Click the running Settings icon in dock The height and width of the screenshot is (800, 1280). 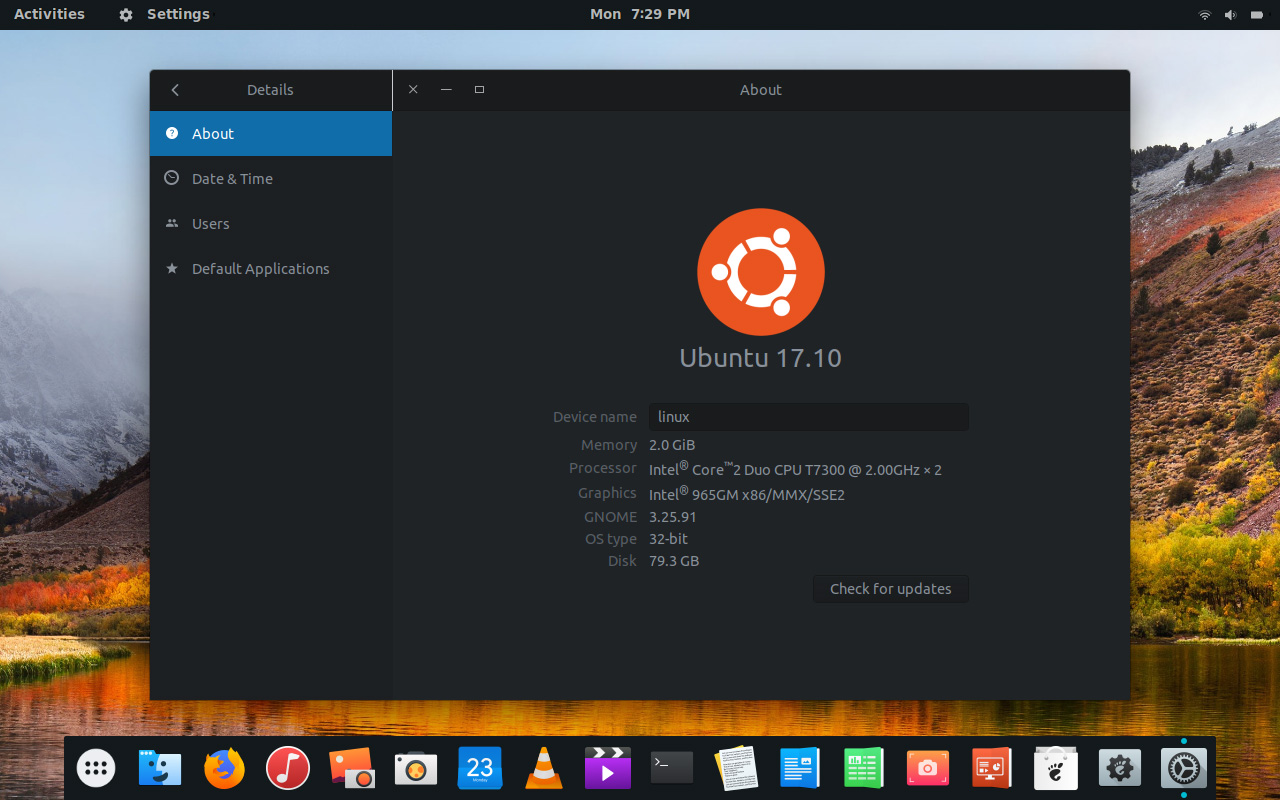click(x=1184, y=768)
